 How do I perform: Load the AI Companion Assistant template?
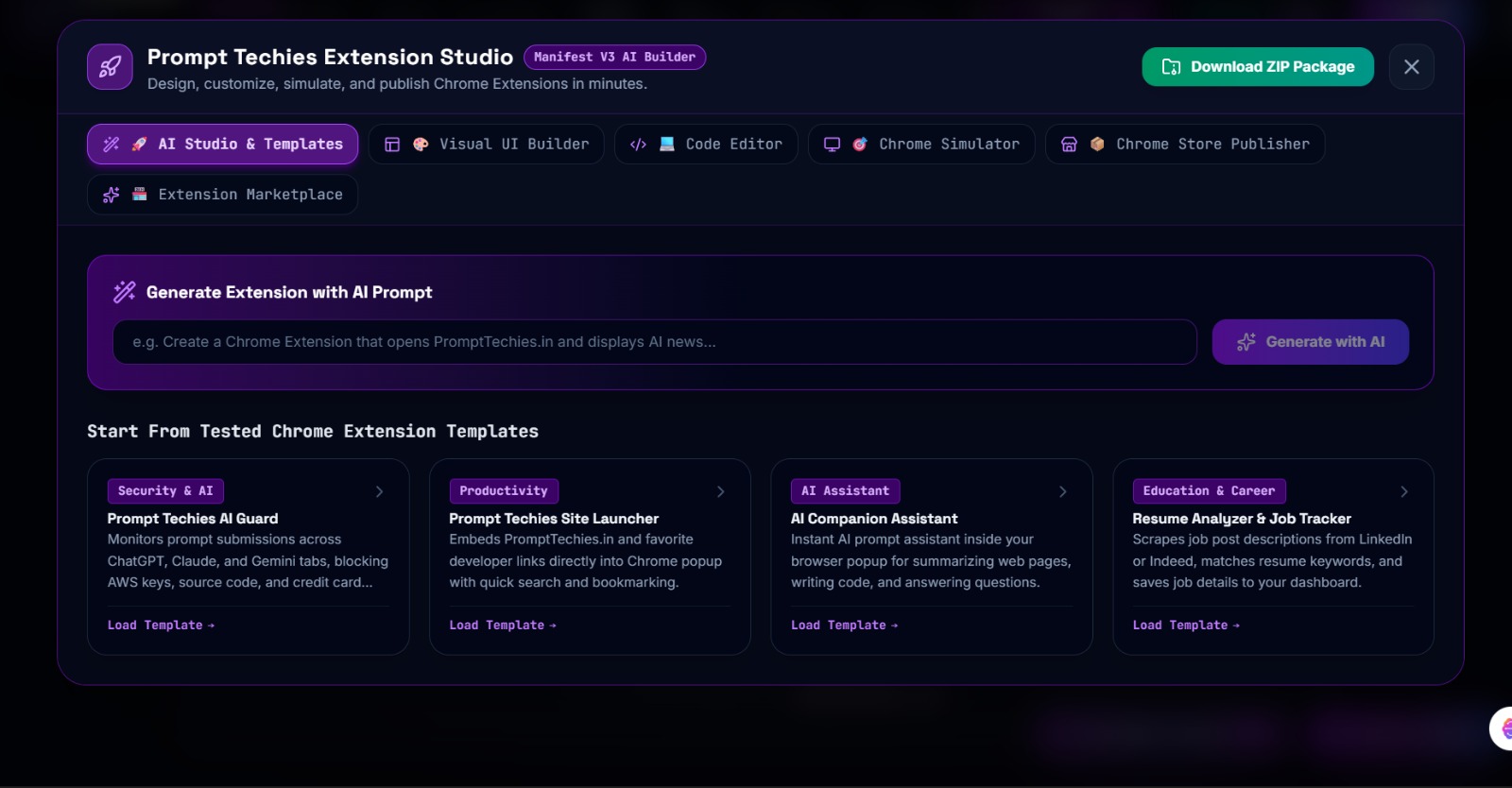click(x=845, y=625)
